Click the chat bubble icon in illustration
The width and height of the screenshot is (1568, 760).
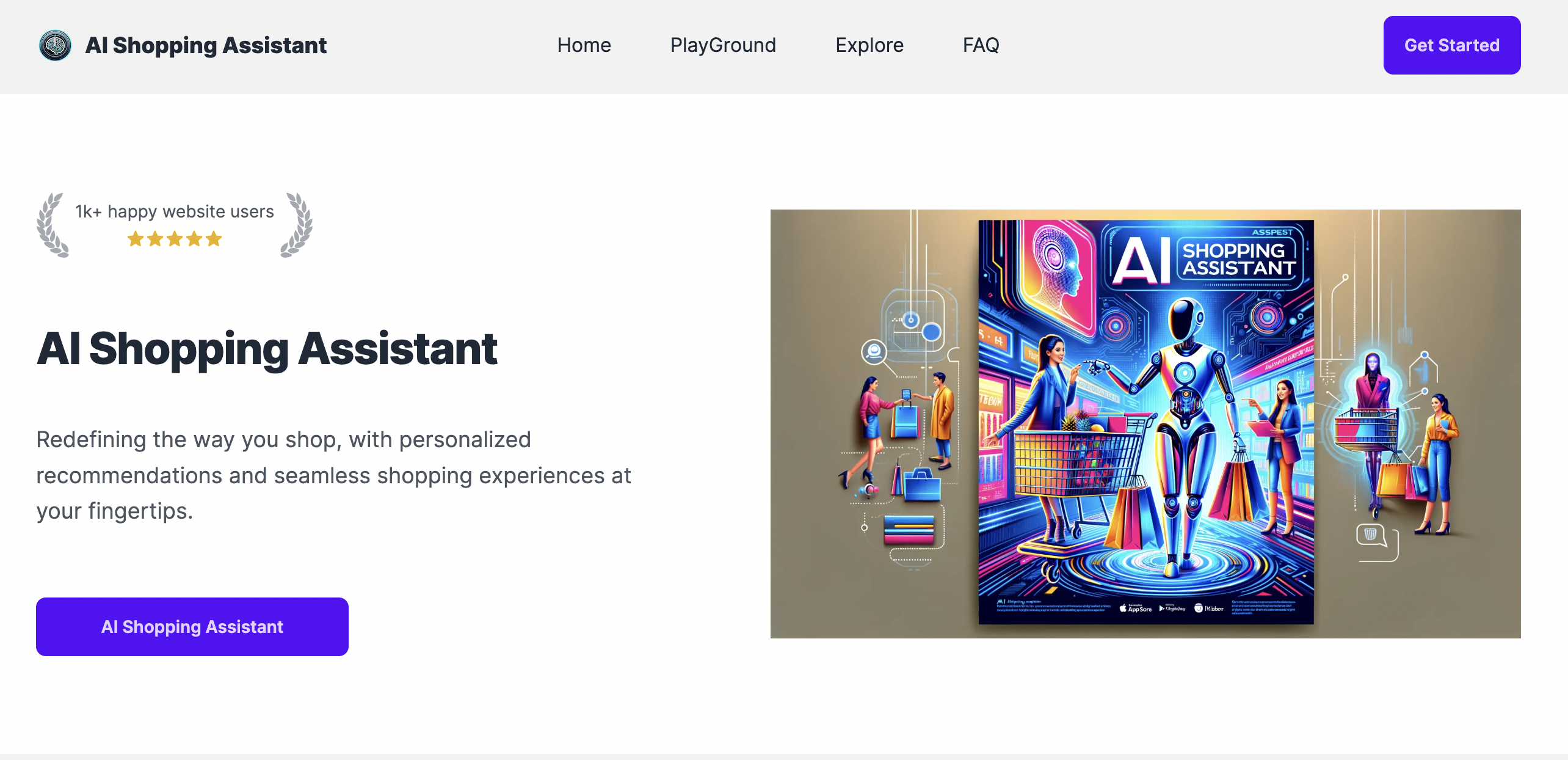coord(1371,535)
